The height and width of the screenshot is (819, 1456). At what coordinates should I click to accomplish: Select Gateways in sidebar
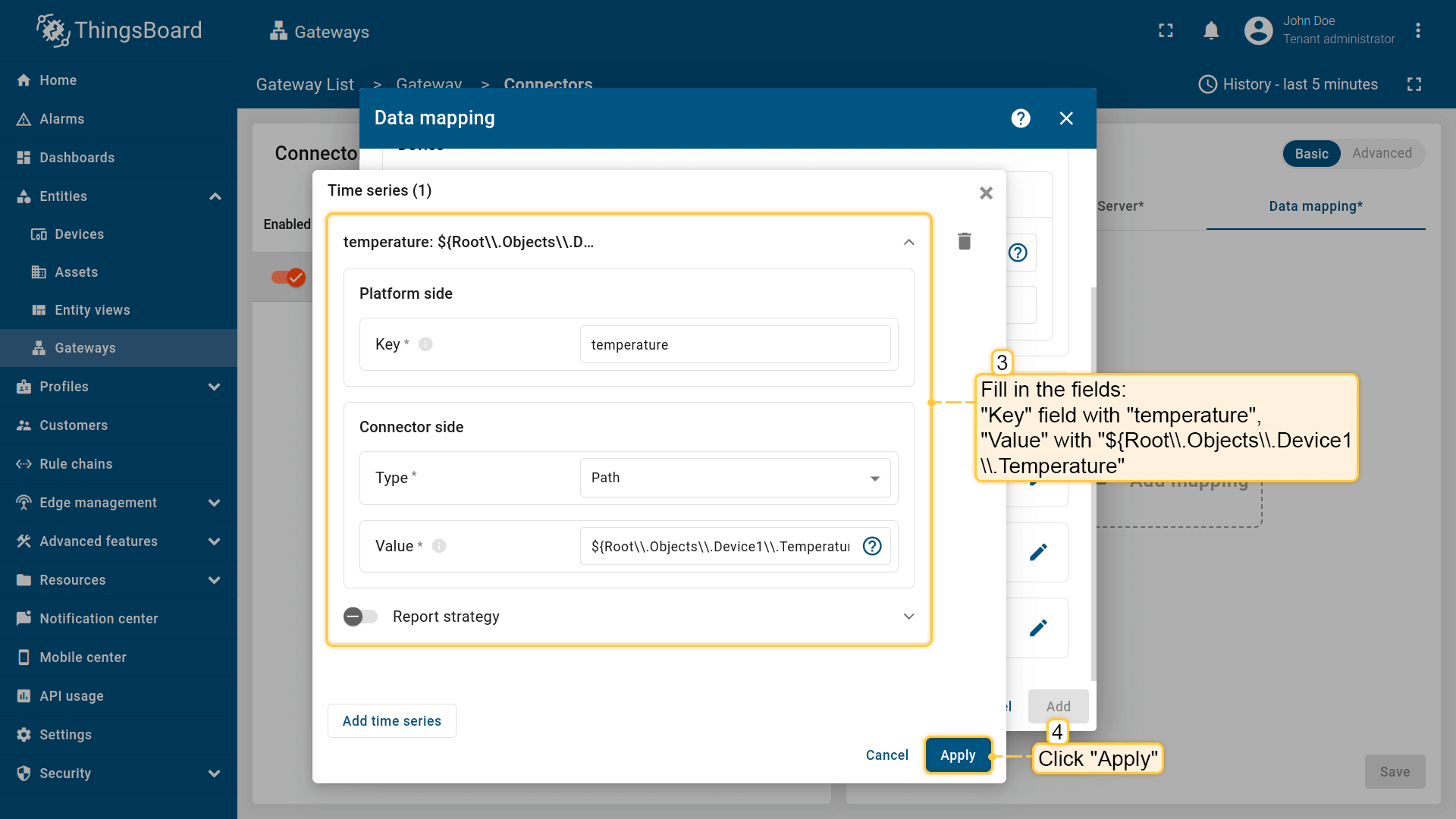pos(118,348)
